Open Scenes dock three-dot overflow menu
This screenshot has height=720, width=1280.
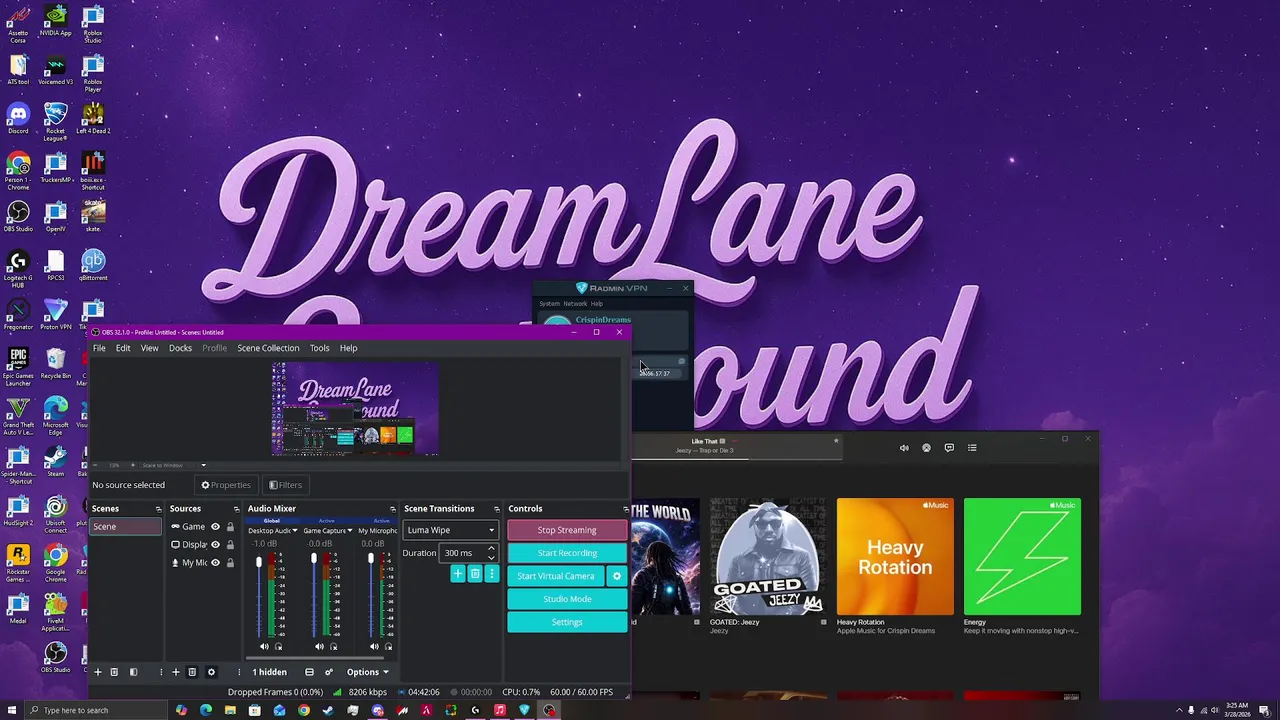160,672
